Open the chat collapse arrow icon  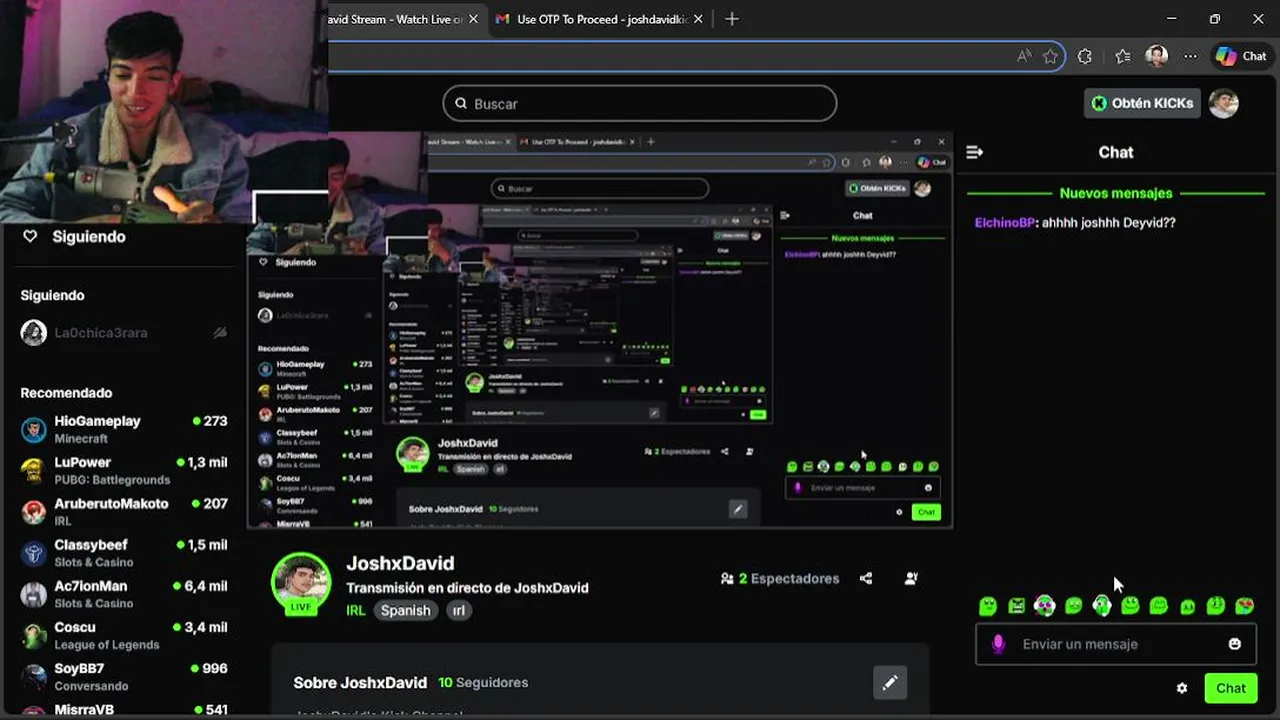coord(975,152)
